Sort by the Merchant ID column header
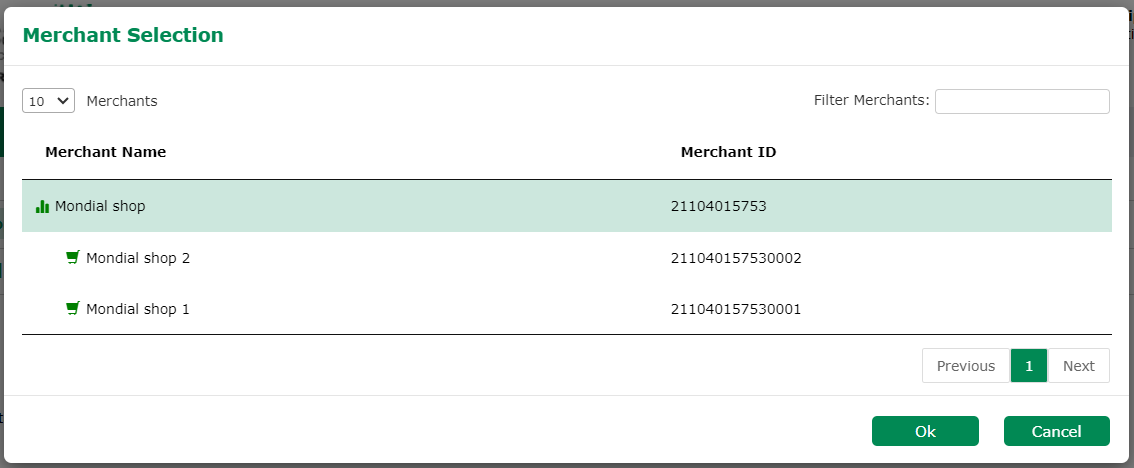The height and width of the screenshot is (468, 1134). pos(728,152)
